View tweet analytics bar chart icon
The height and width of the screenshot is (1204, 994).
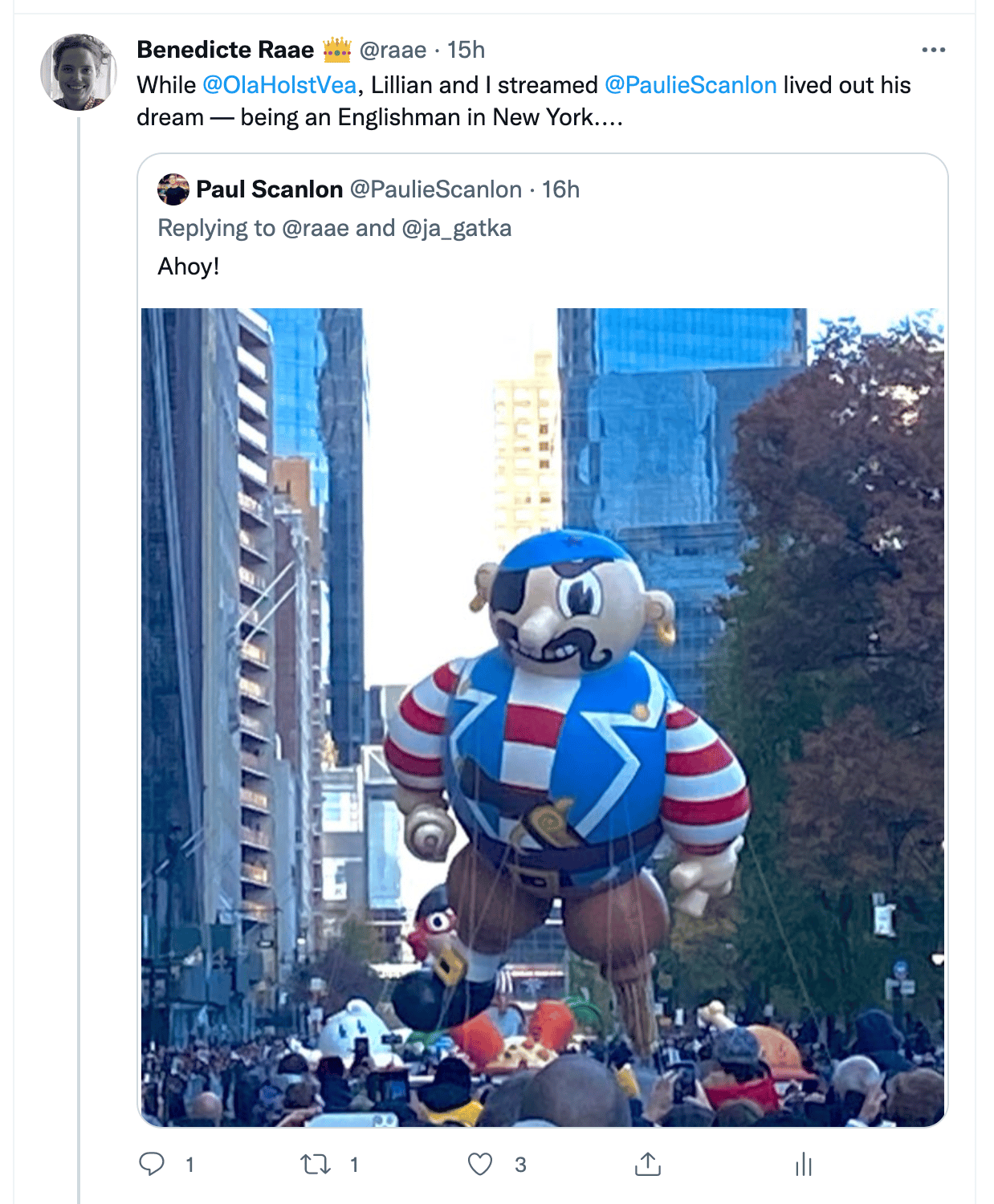click(804, 1164)
